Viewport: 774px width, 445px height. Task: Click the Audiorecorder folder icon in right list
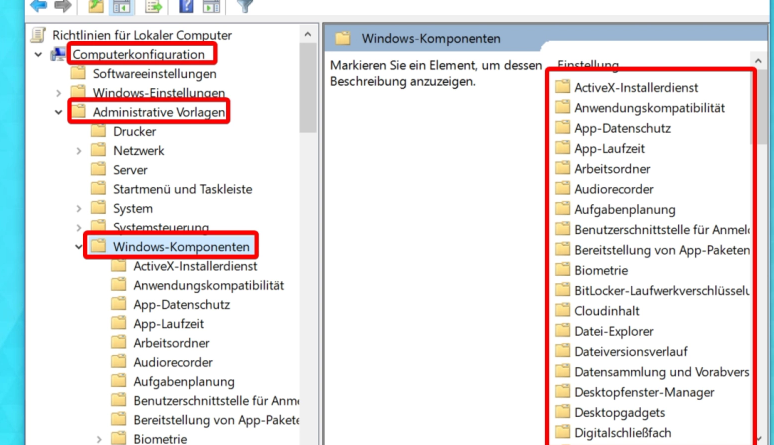(562, 189)
